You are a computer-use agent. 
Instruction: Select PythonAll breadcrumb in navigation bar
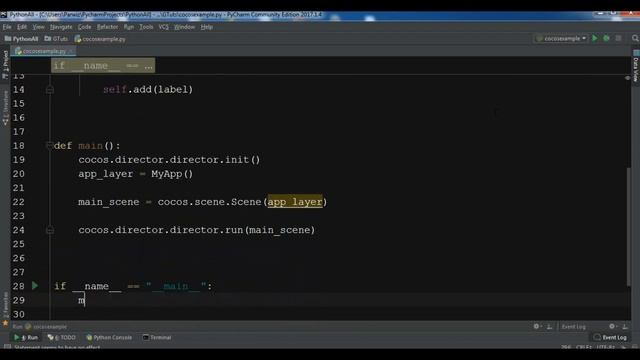(22, 39)
